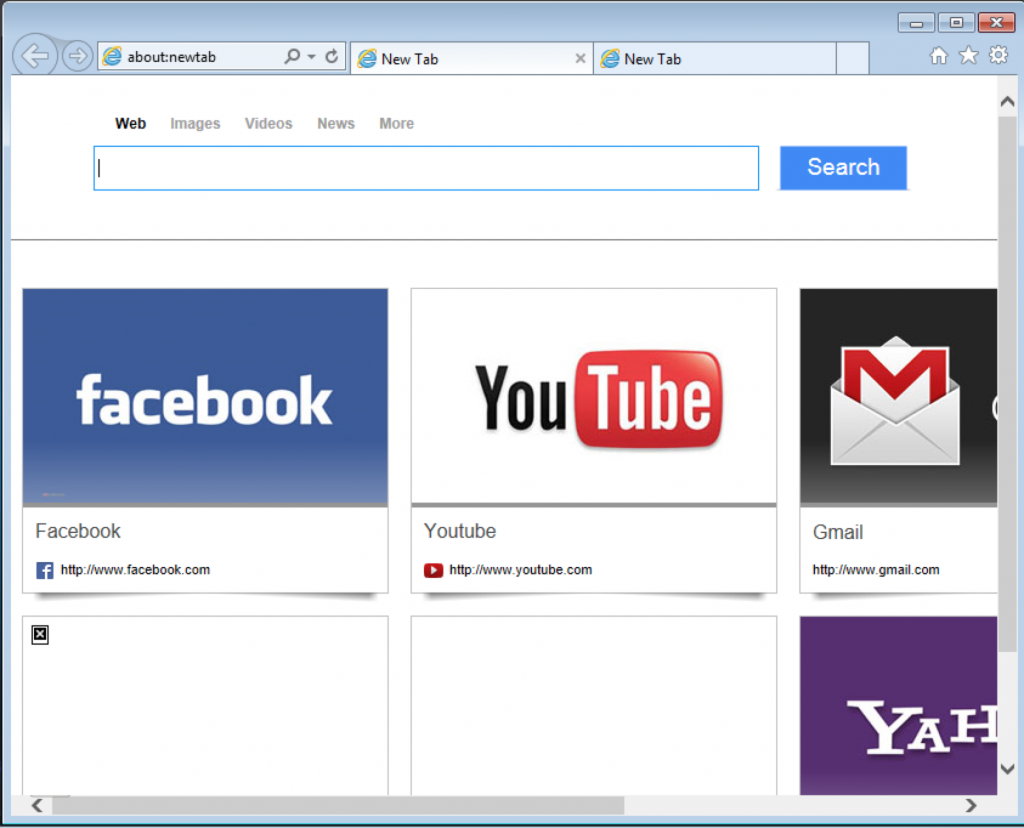Screen dimensions: 1024x828
Task: Close the Internet Explorer window
Action: (x=996, y=23)
